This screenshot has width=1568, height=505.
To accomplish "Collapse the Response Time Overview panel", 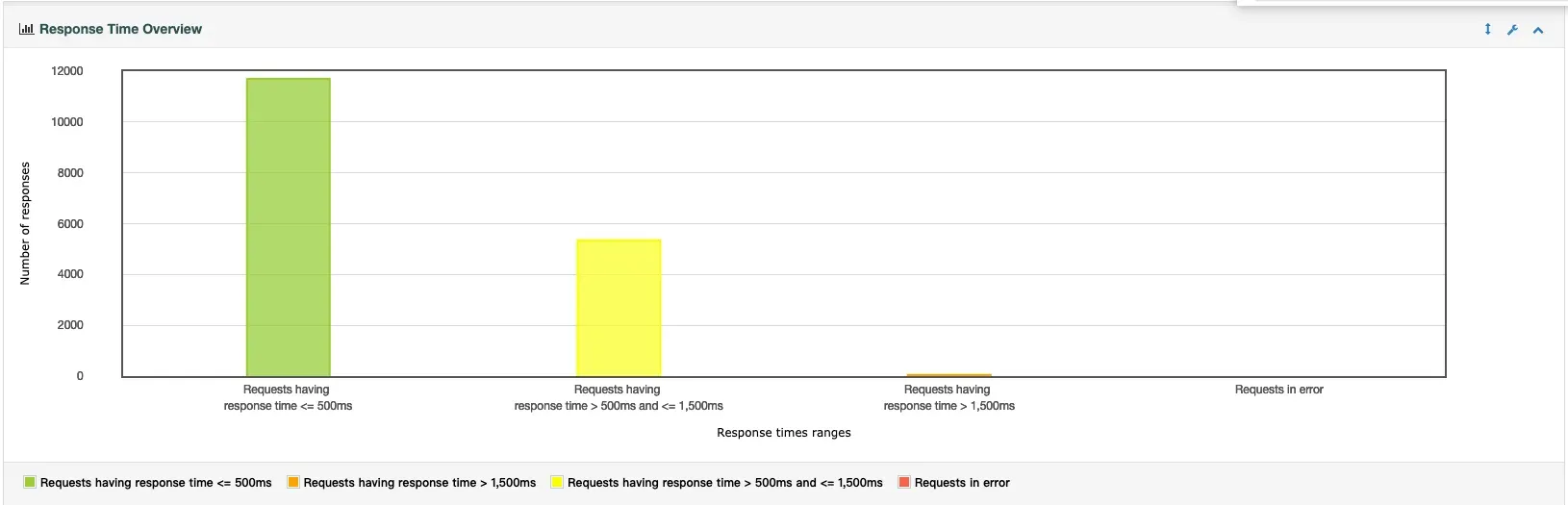I will 1538,30.
